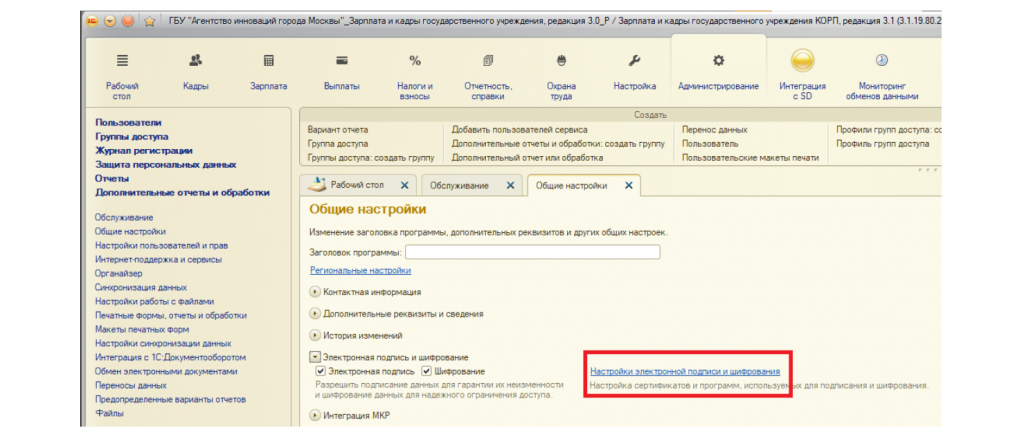Open the Выплаты section icon
This screenshot has width=1023, height=434.
342,61
